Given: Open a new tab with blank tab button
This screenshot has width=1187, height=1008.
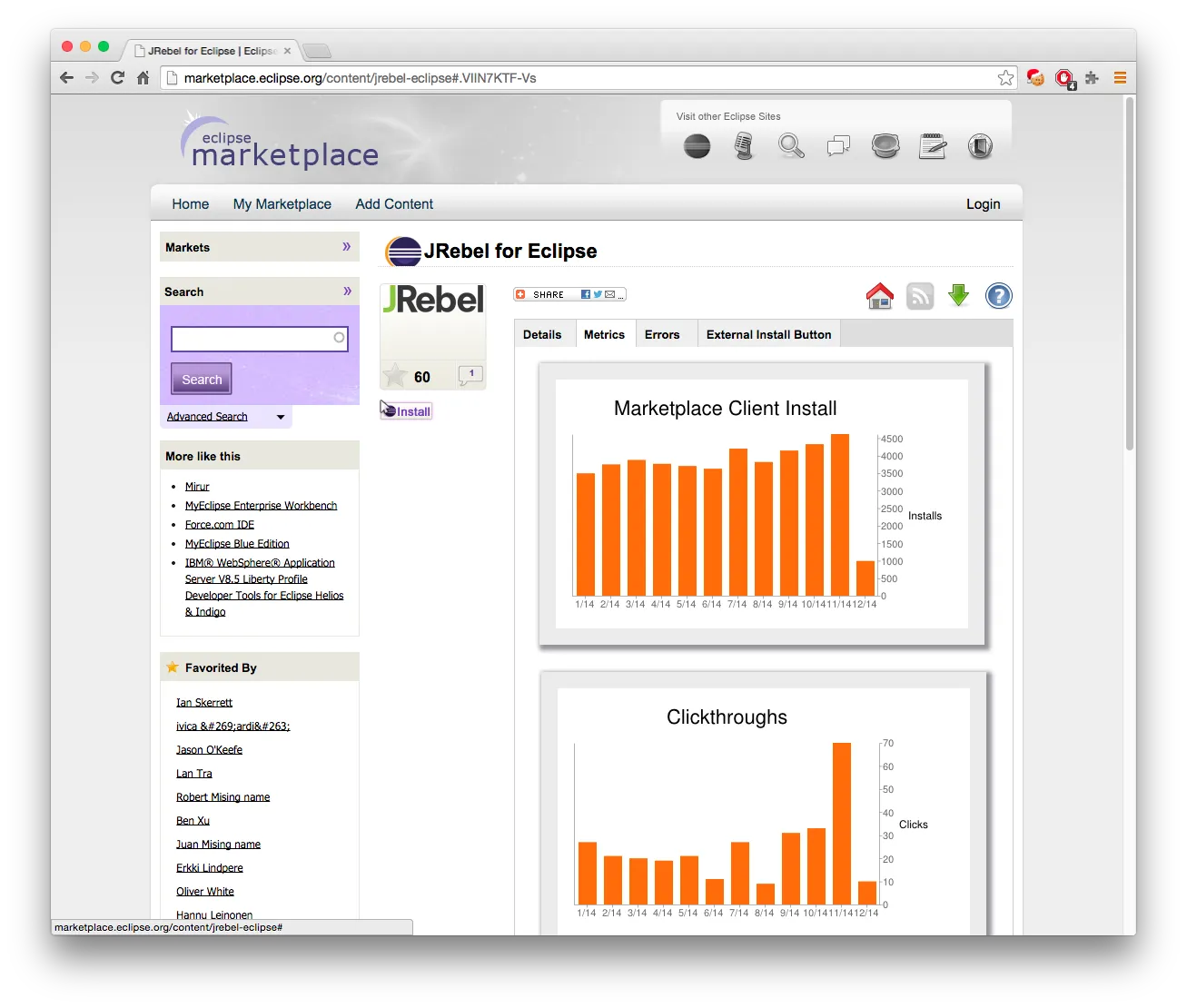Looking at the screenshot, I should point(316,51).
